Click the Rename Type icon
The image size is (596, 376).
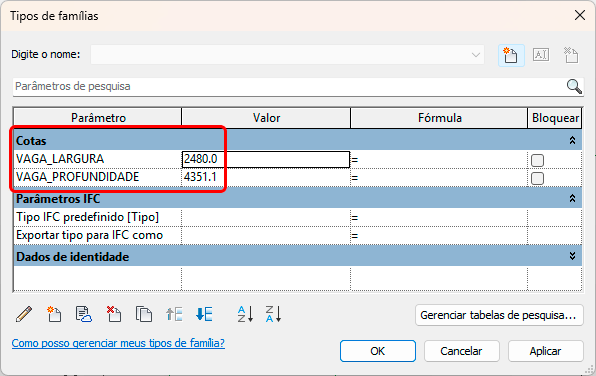541,55
